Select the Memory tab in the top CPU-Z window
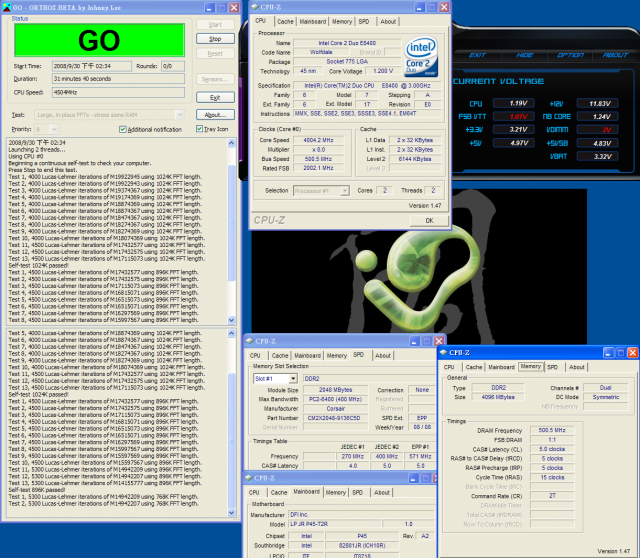The height and width of the screenshot is (558, 640). [342, 22]
